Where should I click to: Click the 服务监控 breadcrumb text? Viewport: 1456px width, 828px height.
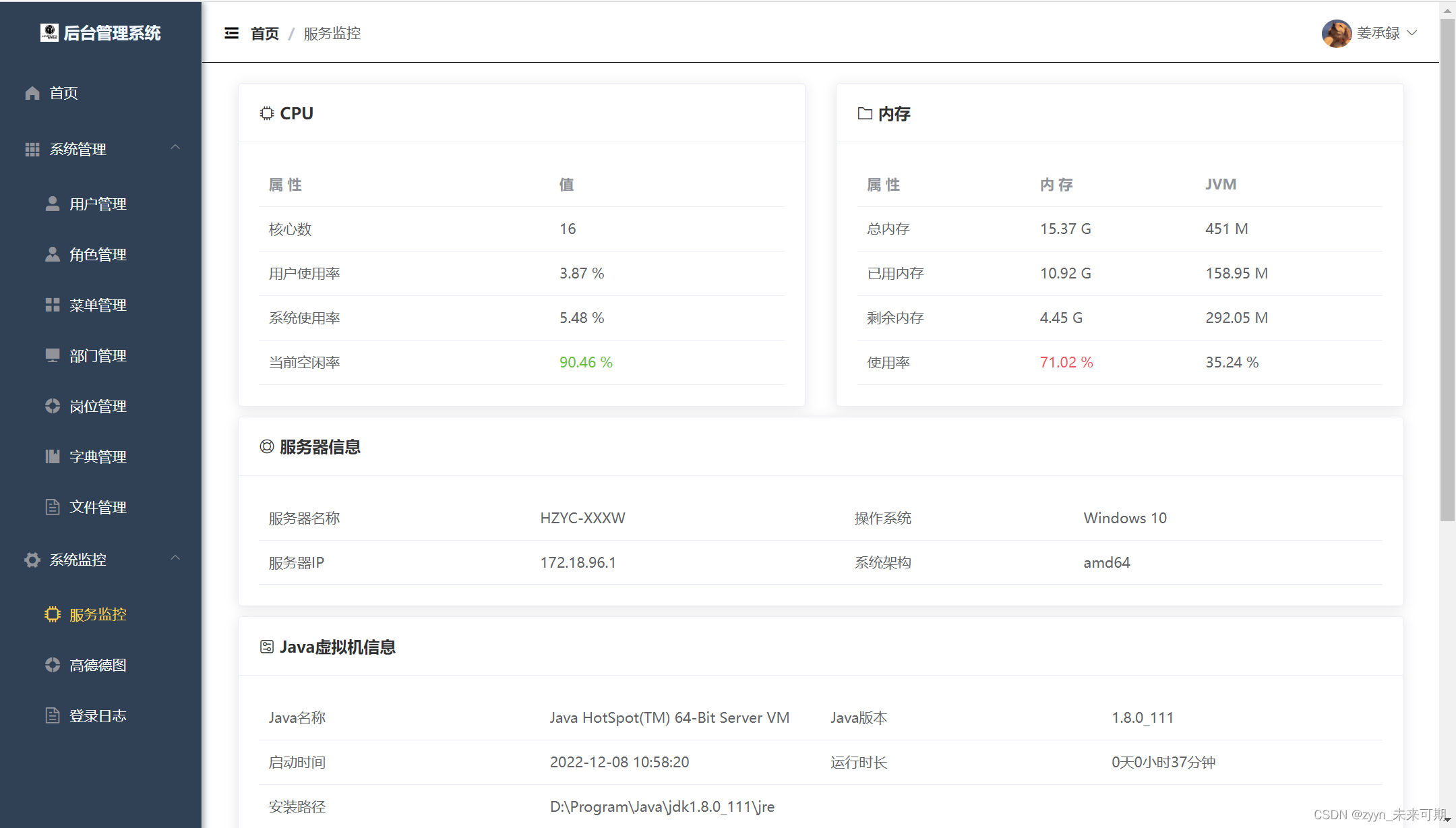[x=332, y=33]
